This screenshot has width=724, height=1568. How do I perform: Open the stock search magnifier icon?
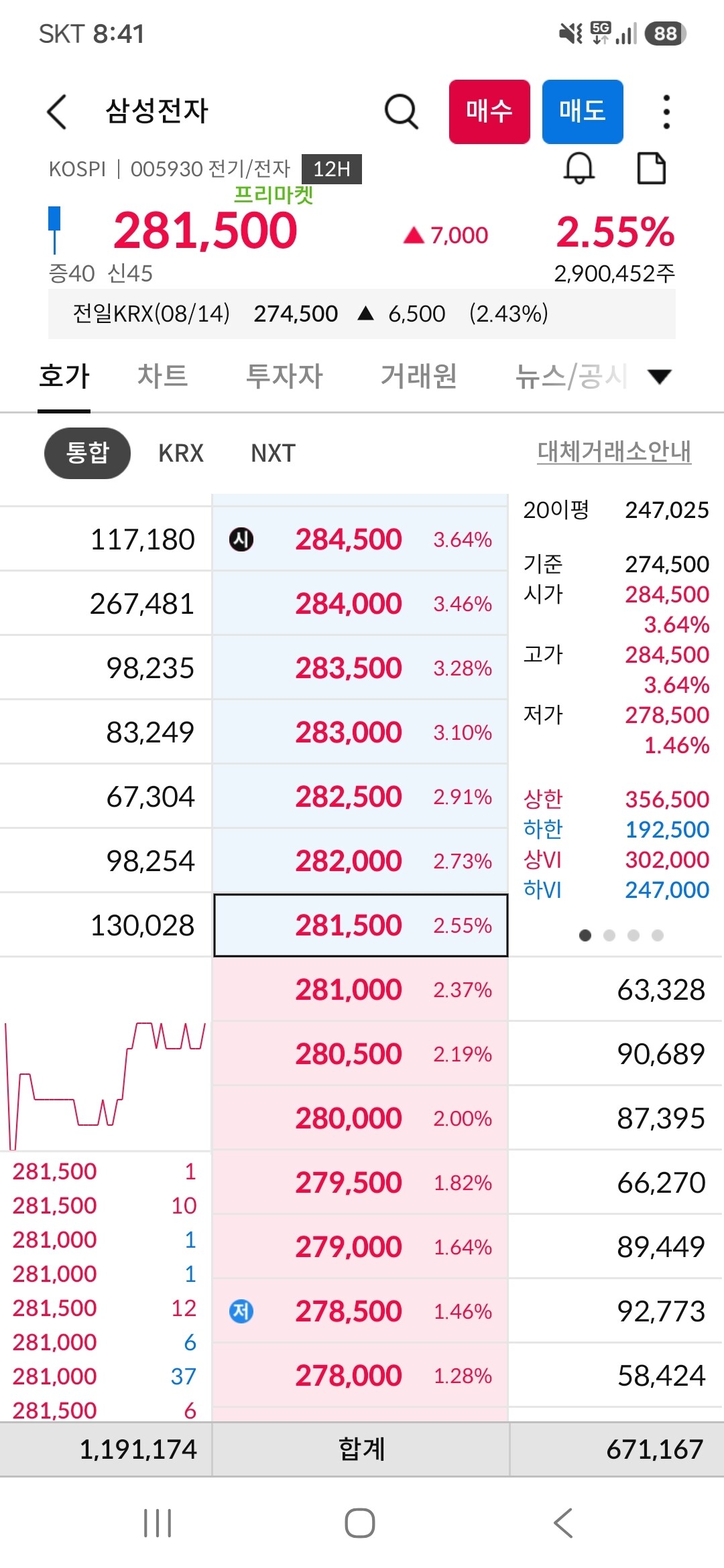pyautogui.click(x=402, y=111)
